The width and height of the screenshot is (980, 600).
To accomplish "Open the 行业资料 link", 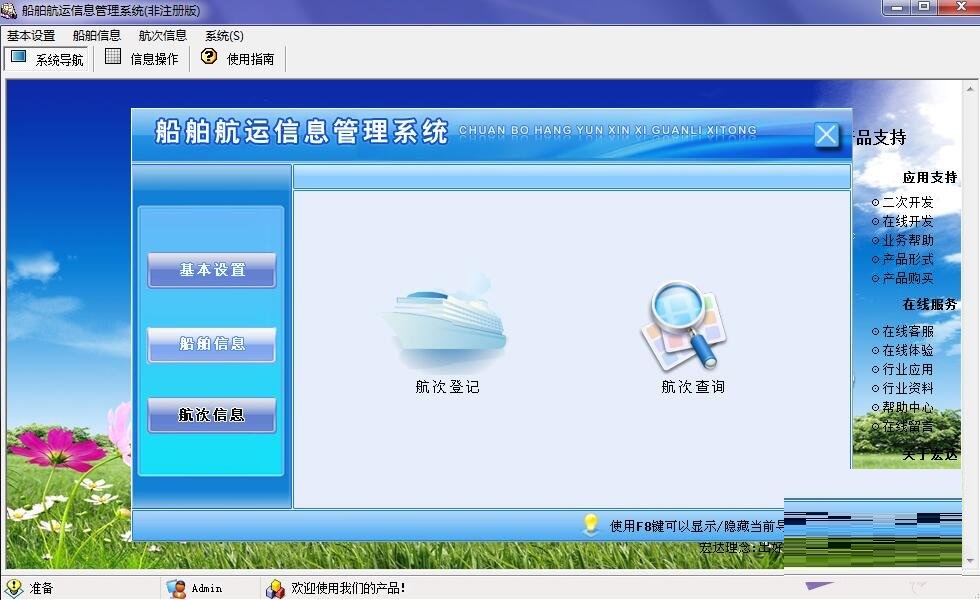I will pyautogui.click(x=908, y=388).
